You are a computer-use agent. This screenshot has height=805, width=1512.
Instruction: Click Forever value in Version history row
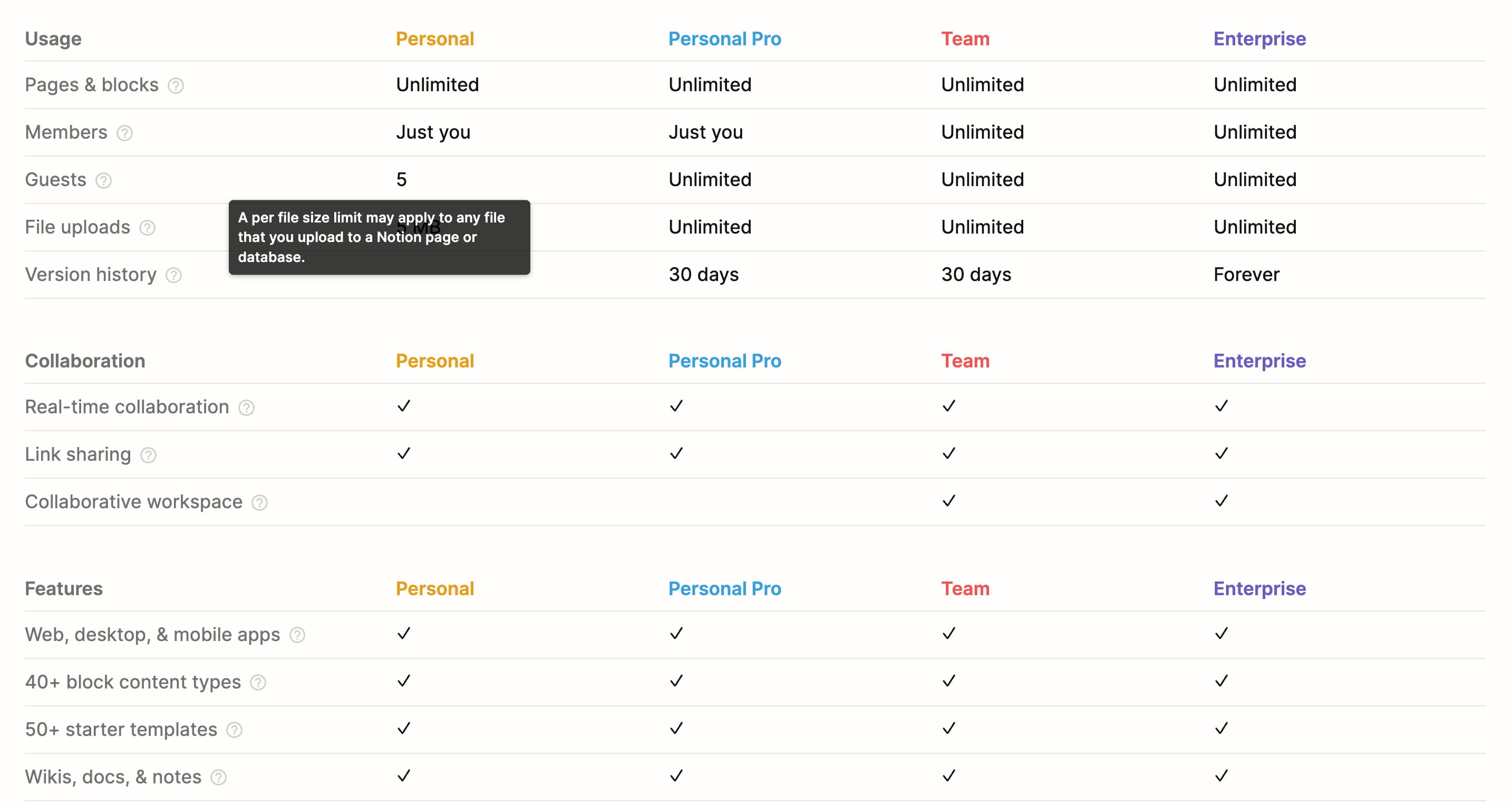point(1246,275)
